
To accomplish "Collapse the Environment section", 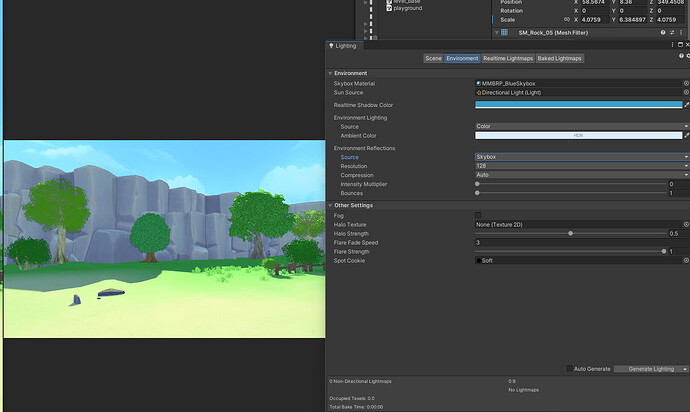I will click(x=330, y=73).
